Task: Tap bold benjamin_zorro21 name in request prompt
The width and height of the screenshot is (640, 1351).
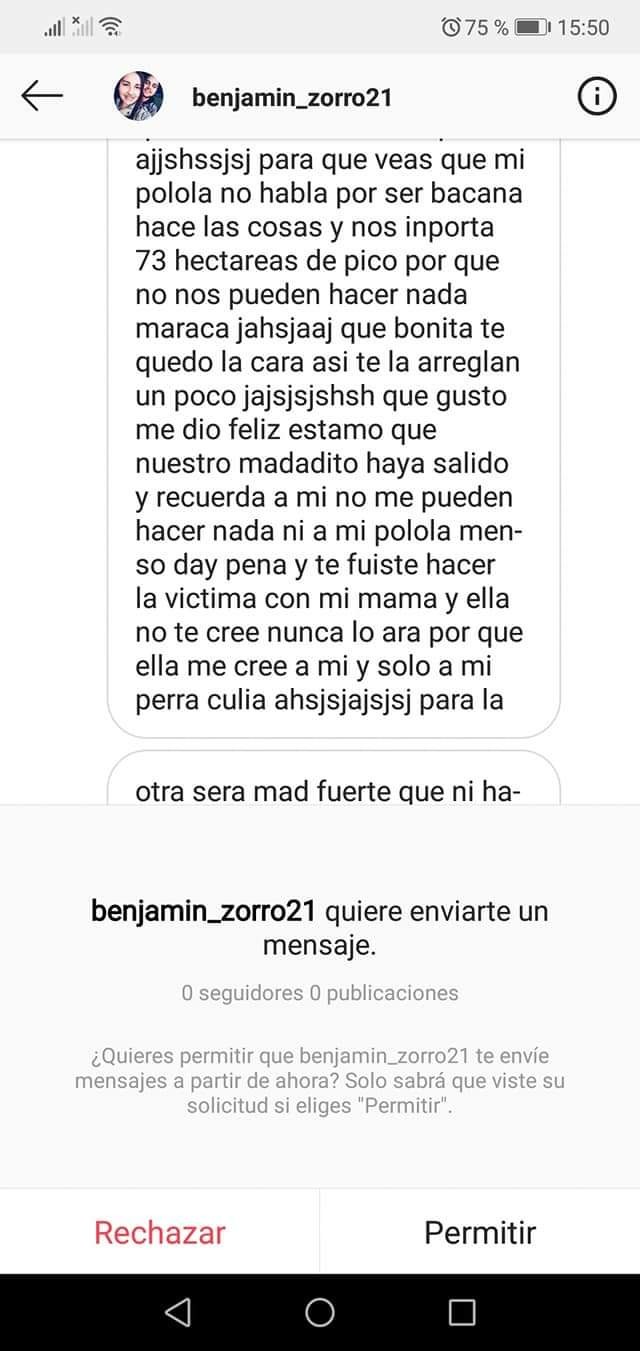Action: coord(203,911)
